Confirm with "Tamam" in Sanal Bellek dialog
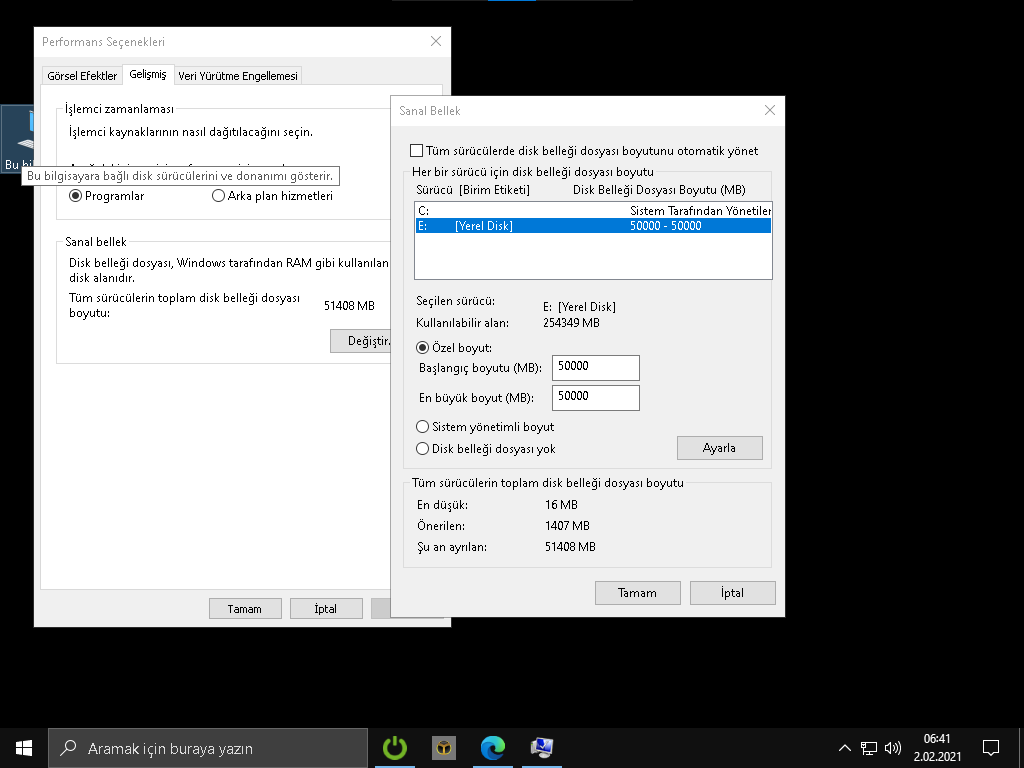1024x768 pixels. [x=637, y=592]
